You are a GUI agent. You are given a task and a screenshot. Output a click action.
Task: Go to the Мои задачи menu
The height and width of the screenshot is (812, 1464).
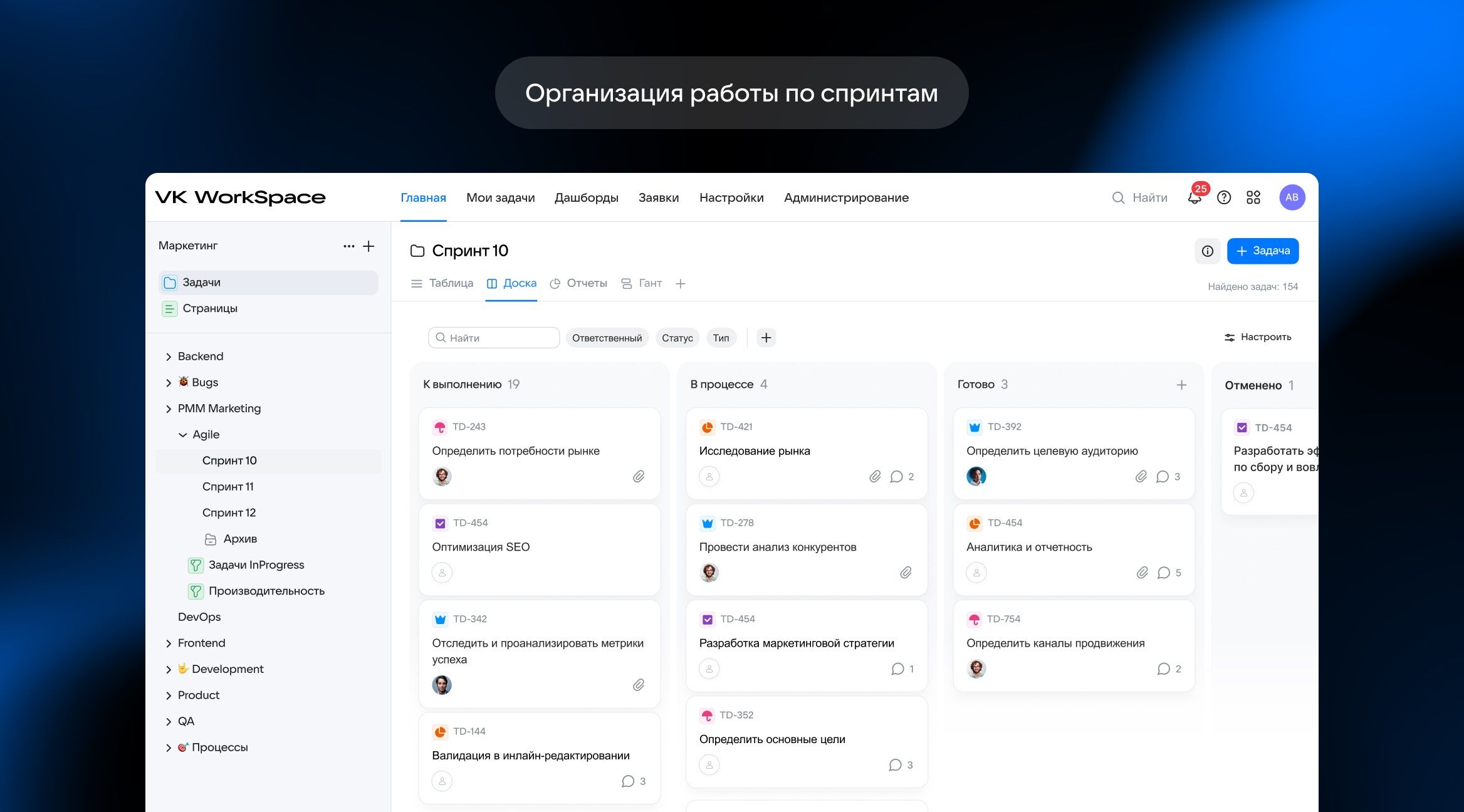[500, 198]
